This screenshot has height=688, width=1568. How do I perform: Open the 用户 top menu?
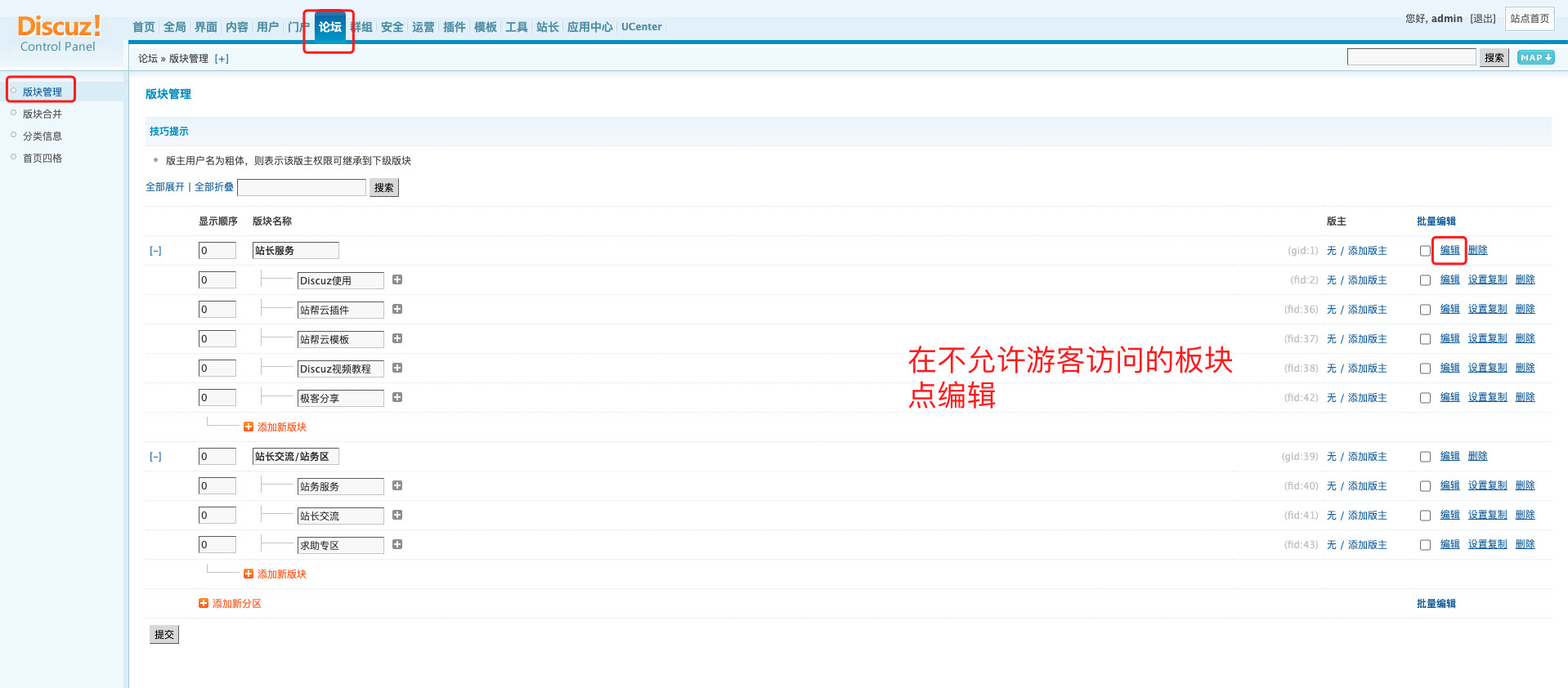pyautogui.click(x=267, y=27)
